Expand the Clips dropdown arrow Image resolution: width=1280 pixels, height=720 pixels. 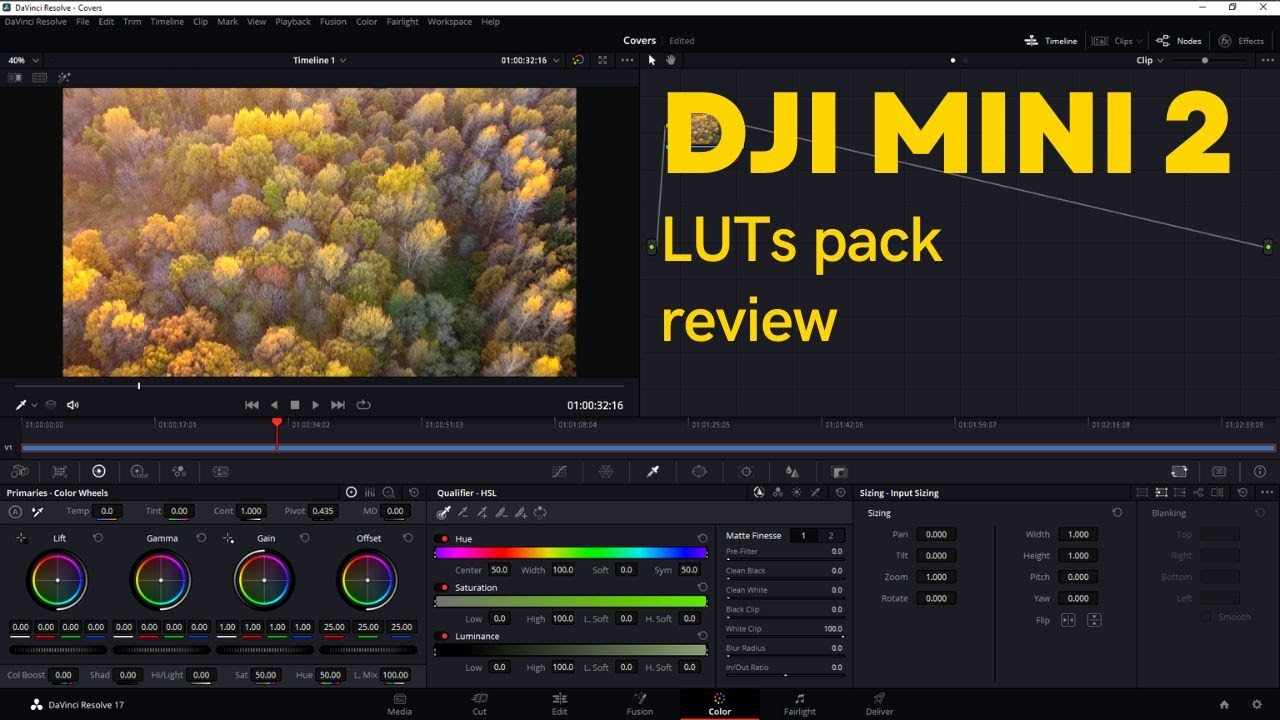(x=1140, y=41)
